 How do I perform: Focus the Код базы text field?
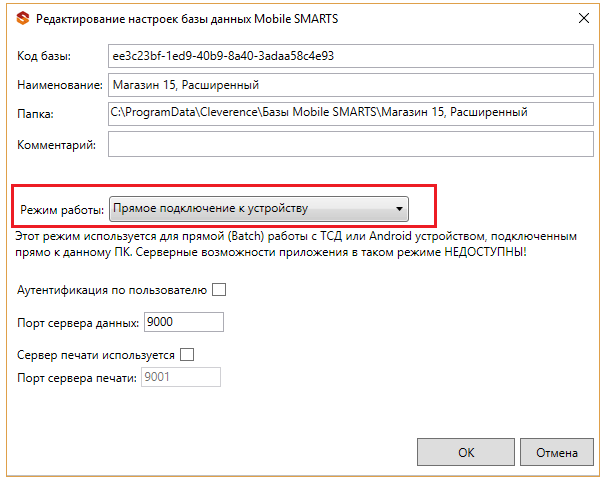pos(350,56)
